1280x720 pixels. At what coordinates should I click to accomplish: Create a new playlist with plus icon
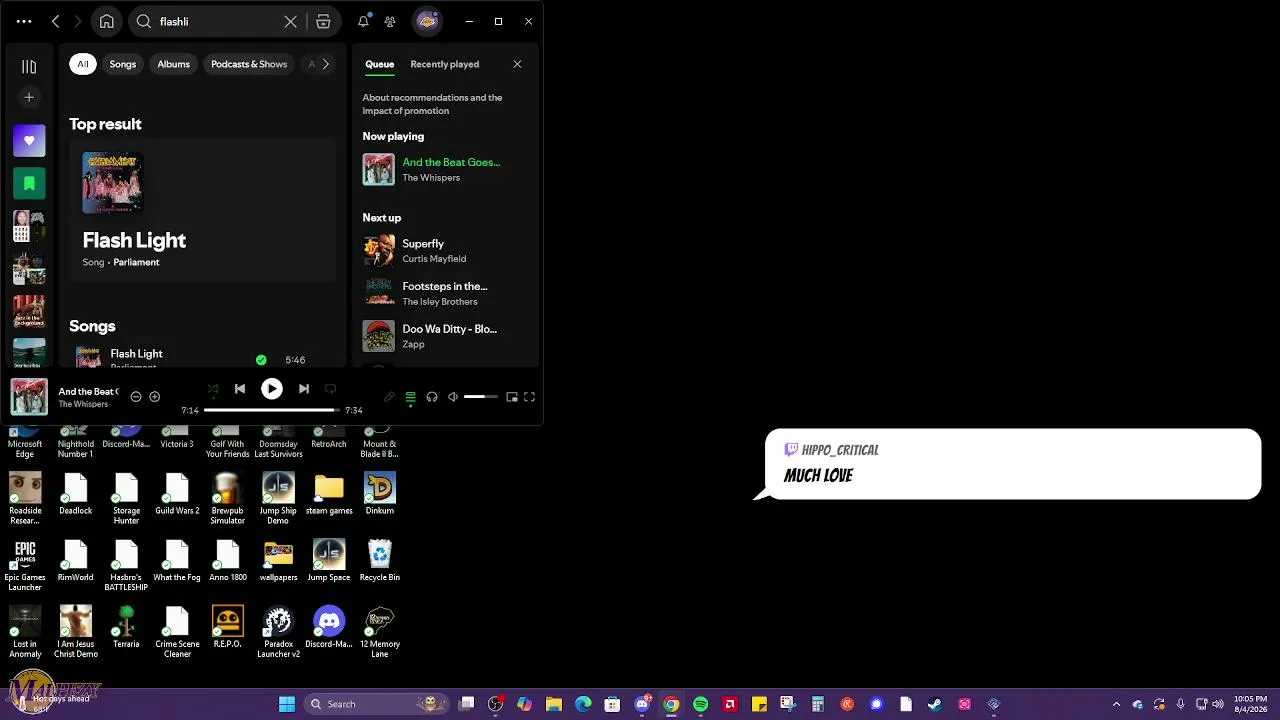coord(29,98)
